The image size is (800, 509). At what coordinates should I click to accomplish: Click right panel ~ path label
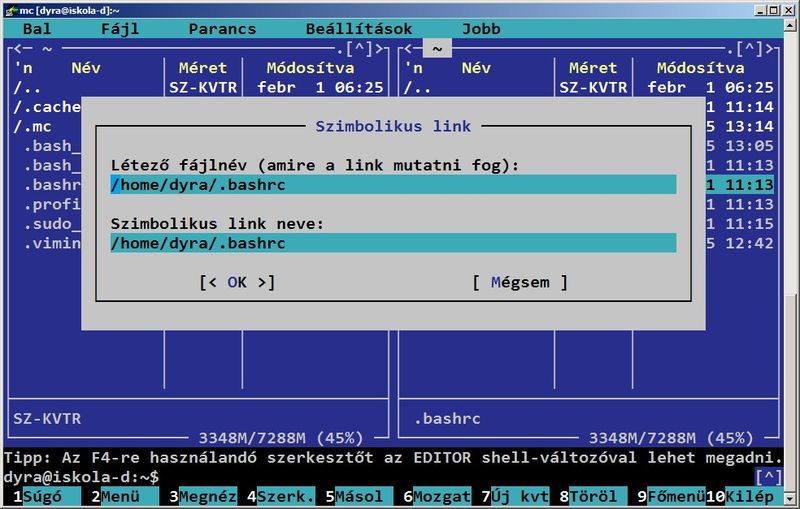(437, 49)
